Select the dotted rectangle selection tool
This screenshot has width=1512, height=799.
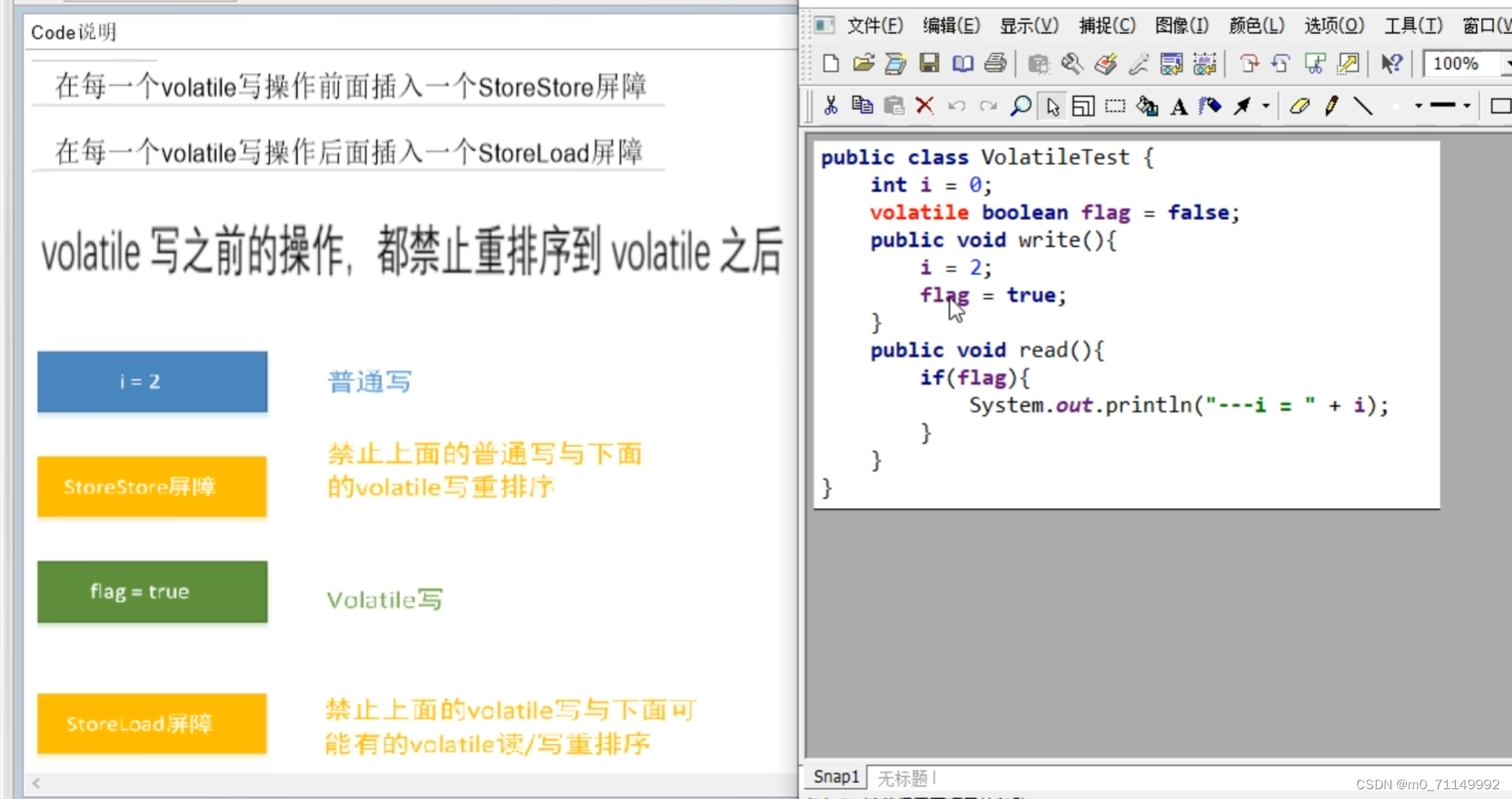[1115, 106]
